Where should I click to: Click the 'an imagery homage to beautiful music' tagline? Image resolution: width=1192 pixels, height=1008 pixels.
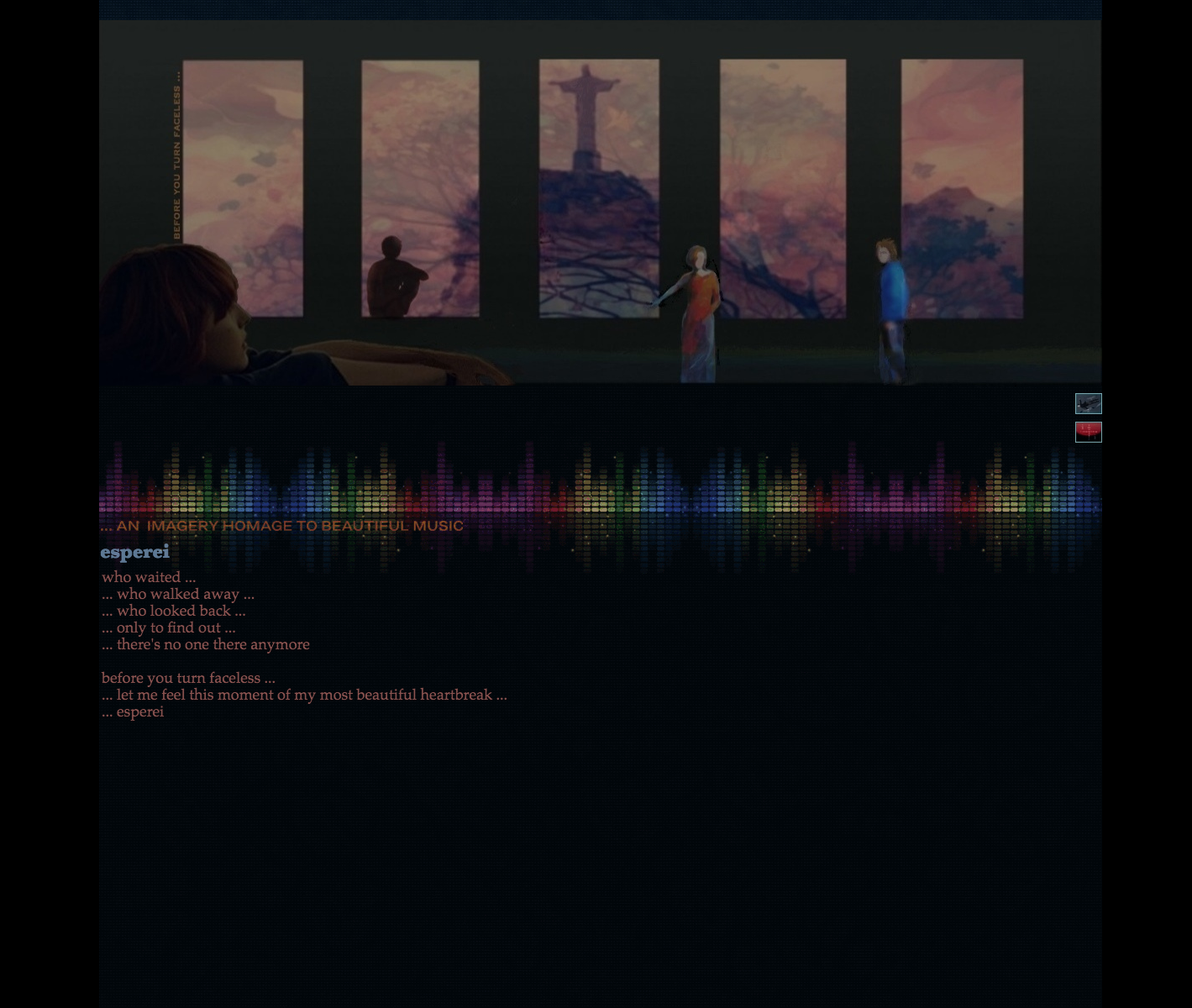tap(281, 526)
